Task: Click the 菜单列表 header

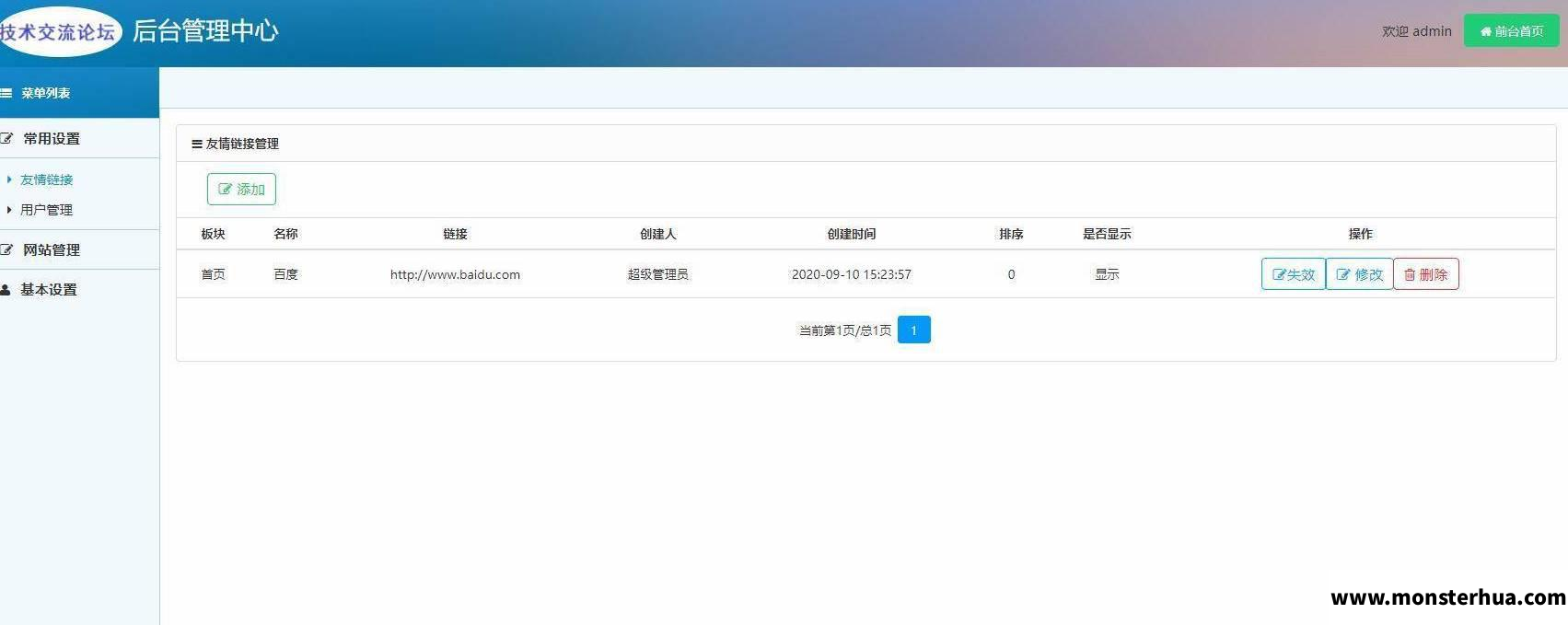Action: coord(79,93)
